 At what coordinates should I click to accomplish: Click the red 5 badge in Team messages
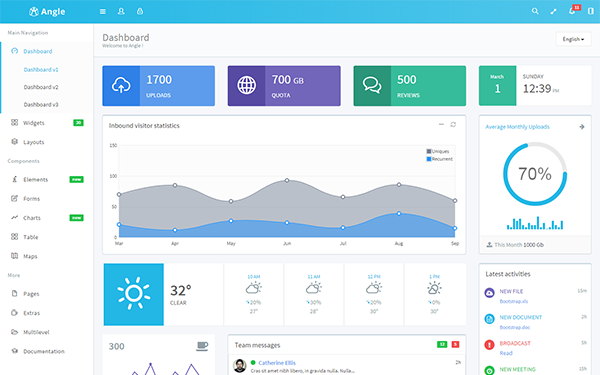[455, 344]
